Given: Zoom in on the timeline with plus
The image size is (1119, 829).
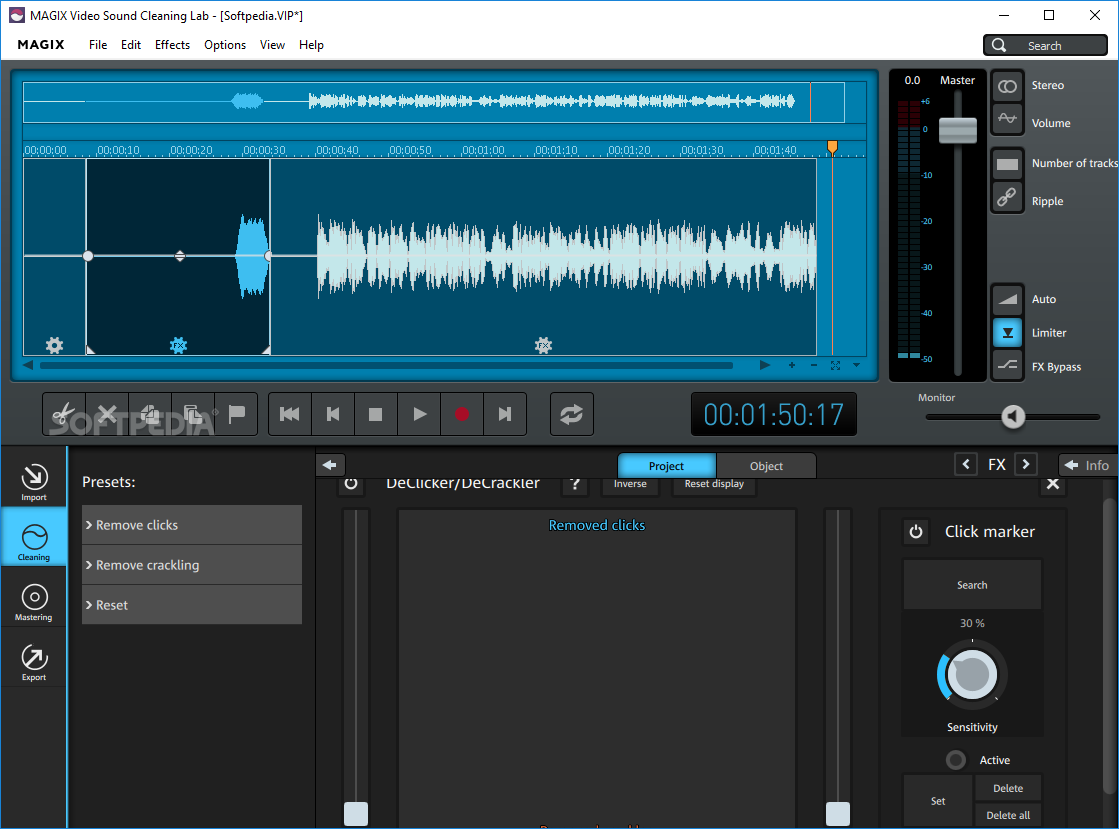Looking at the screenshot, I should pos(791,365).
